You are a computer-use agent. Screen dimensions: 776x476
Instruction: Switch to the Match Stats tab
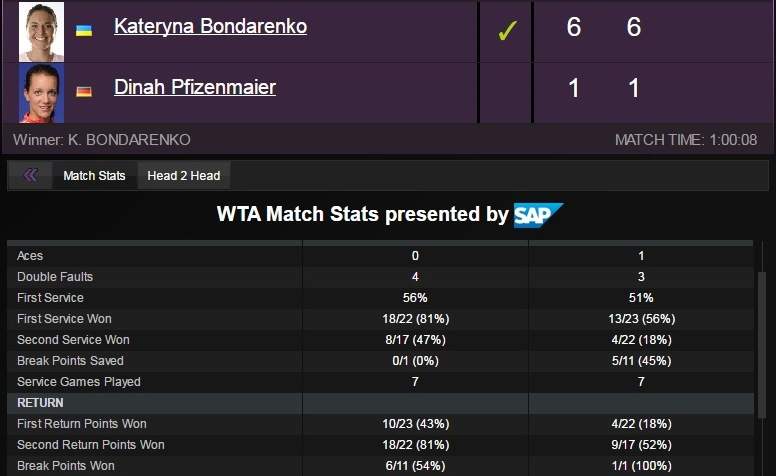pyautogui.click(x=94, y=176)
